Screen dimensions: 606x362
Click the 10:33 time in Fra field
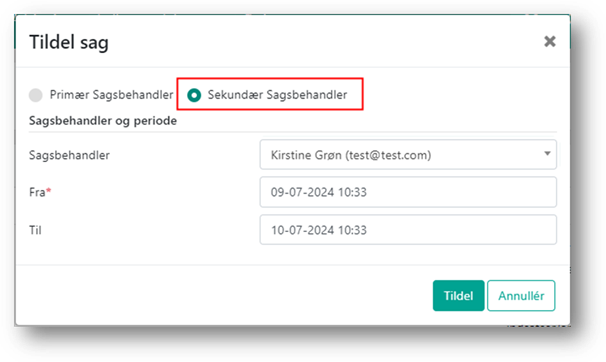(x=352, y=192)
